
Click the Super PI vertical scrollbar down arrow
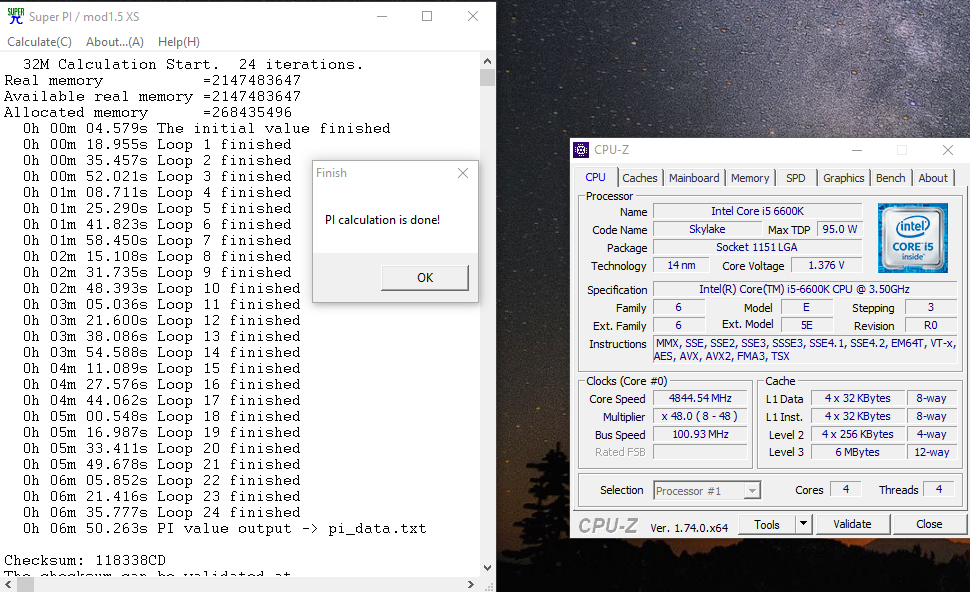tap(487, 568)
